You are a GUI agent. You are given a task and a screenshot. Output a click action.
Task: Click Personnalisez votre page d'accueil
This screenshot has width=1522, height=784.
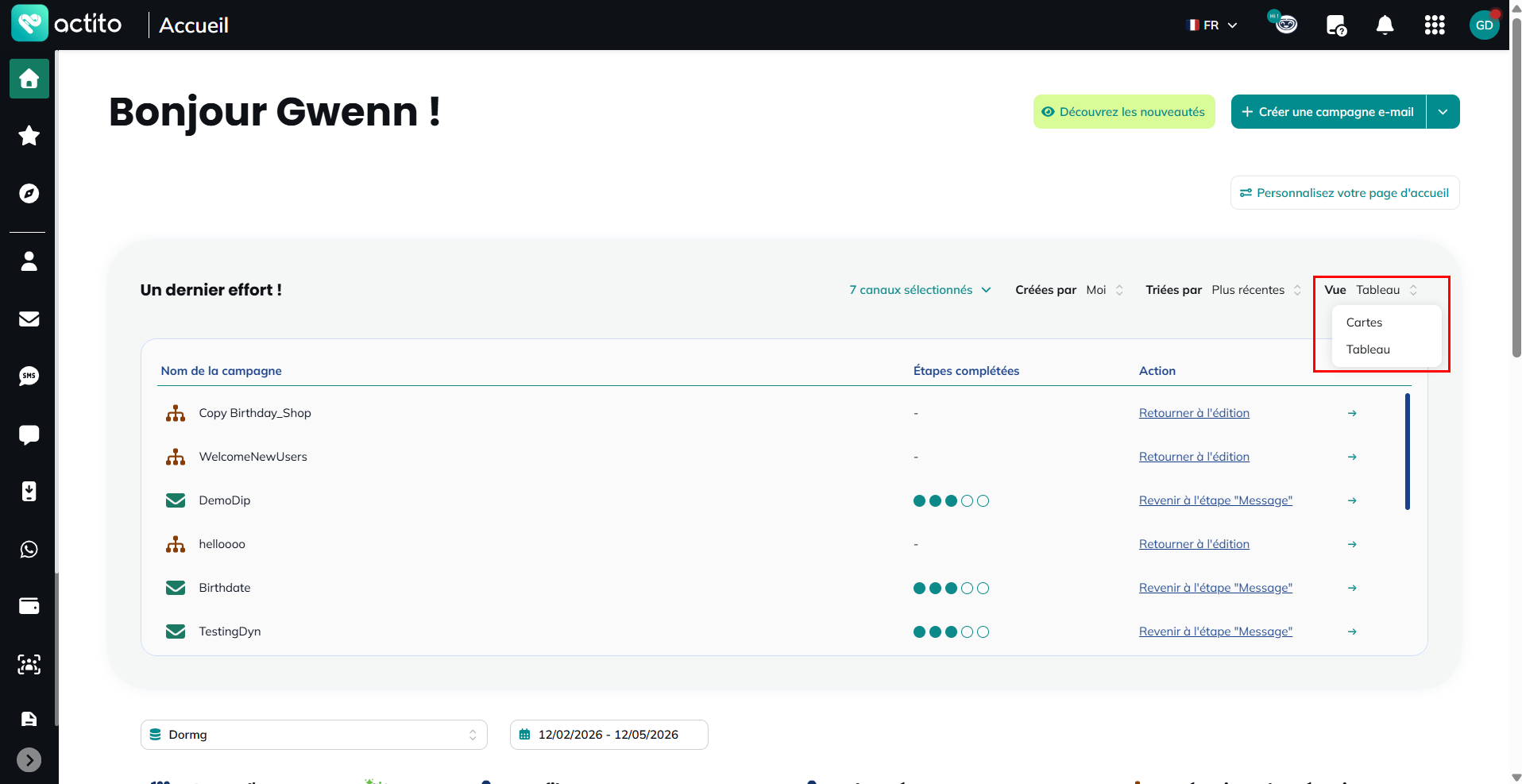pos(1345,193)
